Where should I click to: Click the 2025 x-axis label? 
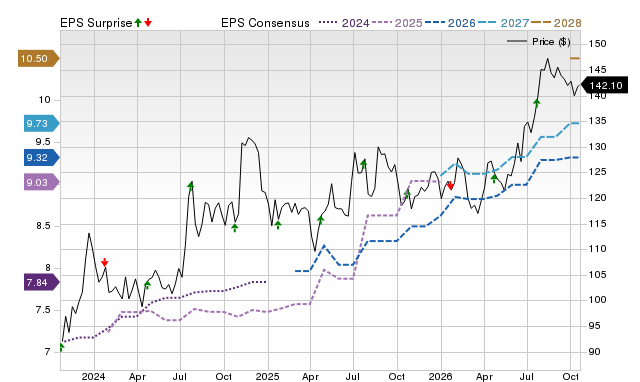(x=267, y=376)
